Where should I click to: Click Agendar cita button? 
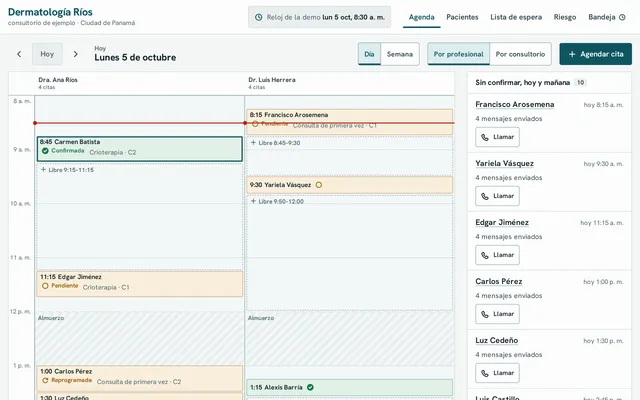coord(596,54)
